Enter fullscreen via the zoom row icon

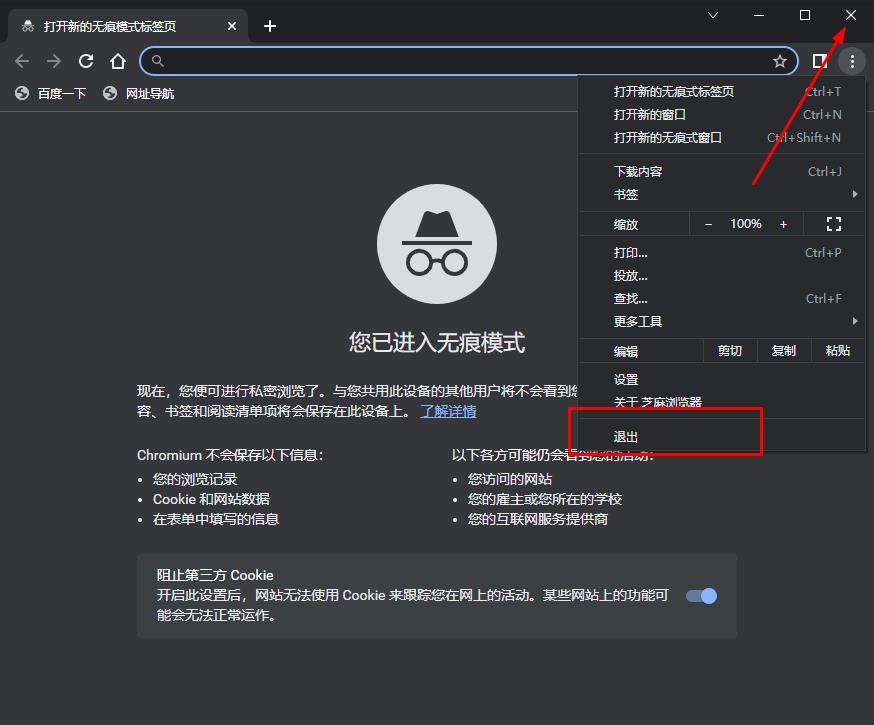(x=834, y=223)
